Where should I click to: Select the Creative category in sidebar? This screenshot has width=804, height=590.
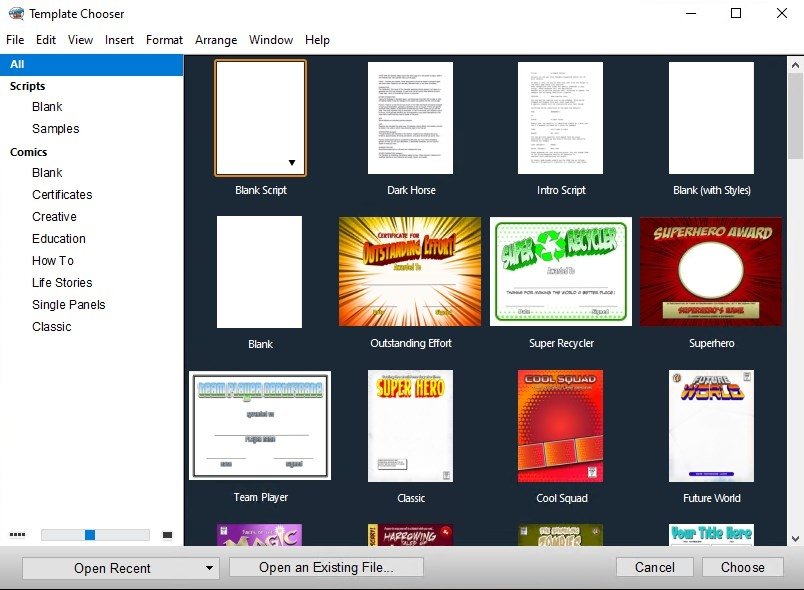[54, 217]
